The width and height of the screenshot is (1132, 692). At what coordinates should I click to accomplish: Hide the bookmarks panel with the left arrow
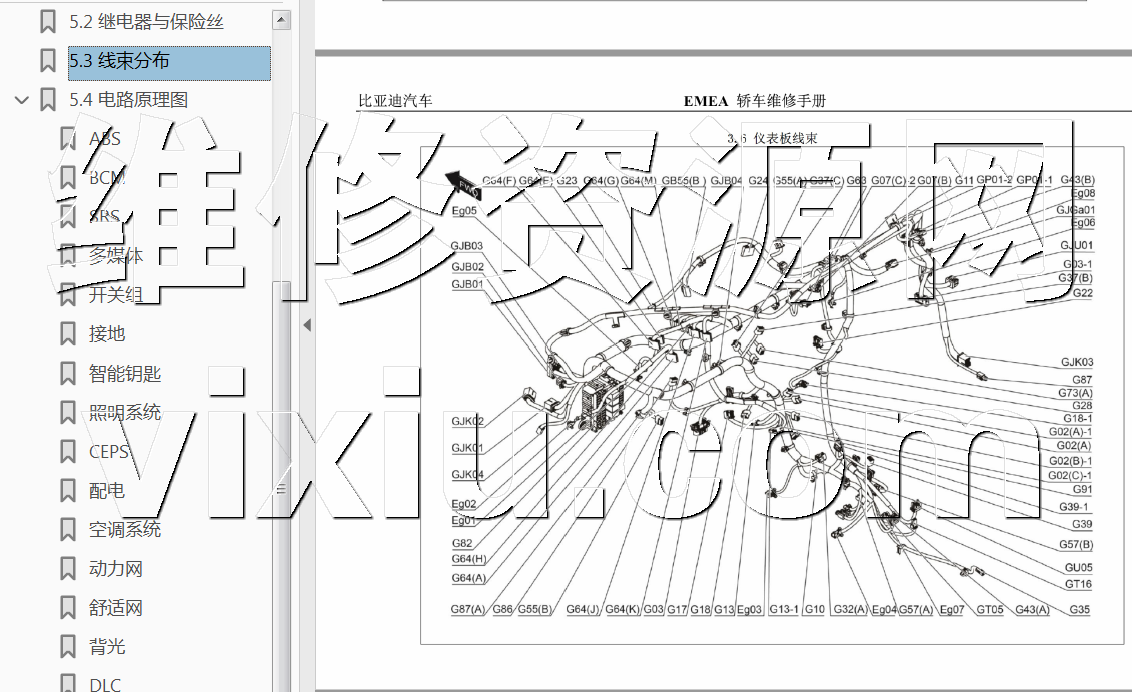(x=306, y=325)
